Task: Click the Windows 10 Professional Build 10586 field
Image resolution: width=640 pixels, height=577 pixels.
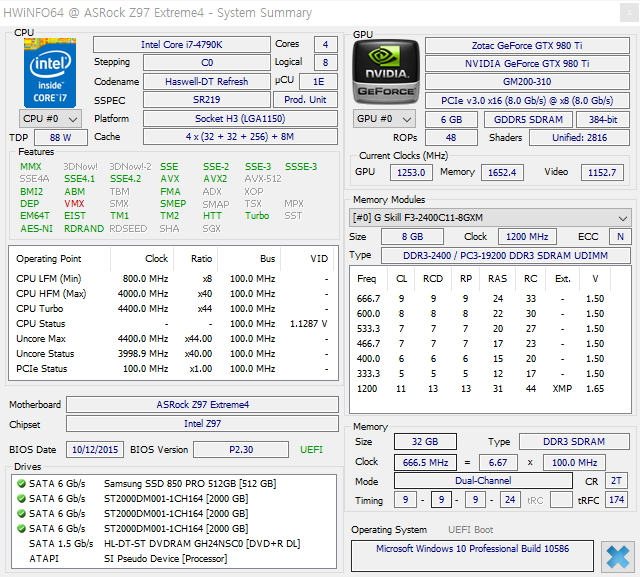Action: [472, 556]
